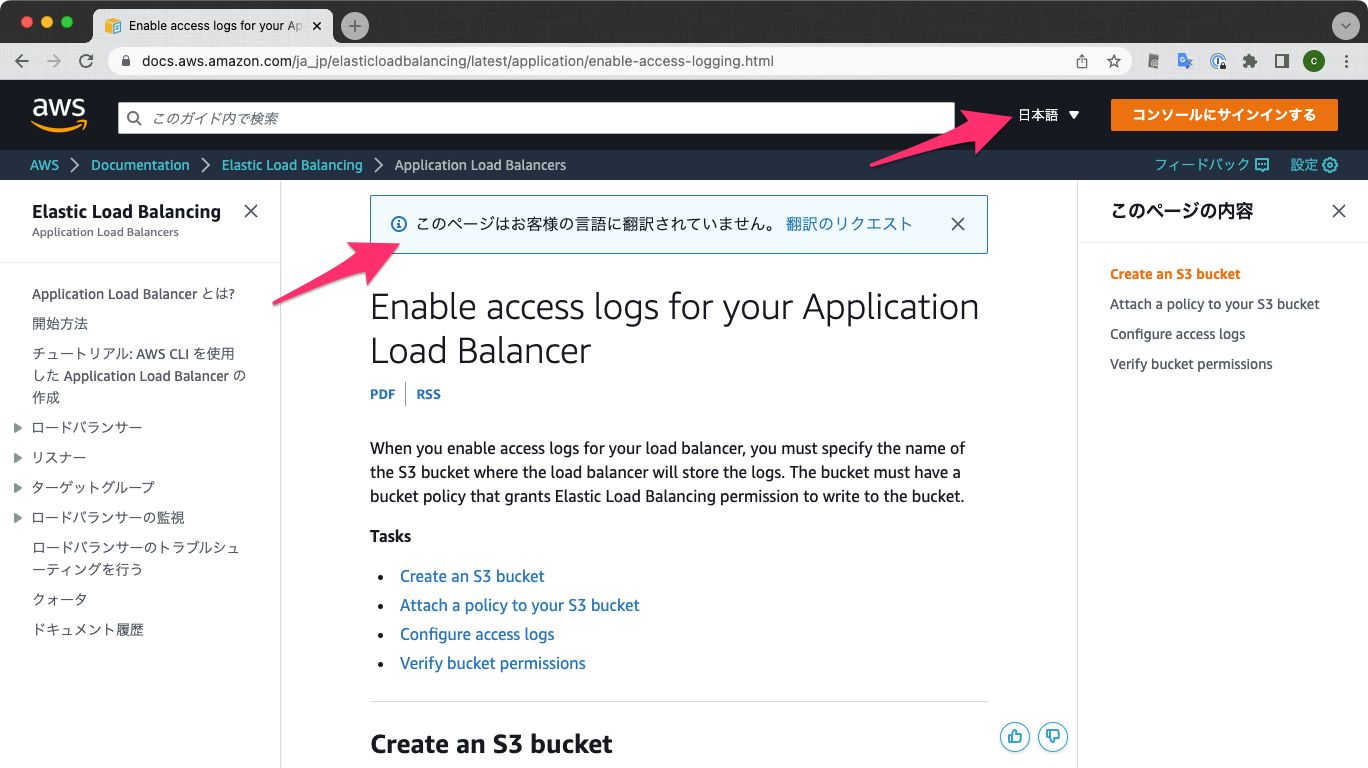Open Elastic Load Balancing breadcrumb link
1368x768 pixels.
pyautogui.click(x=292, y=165)
